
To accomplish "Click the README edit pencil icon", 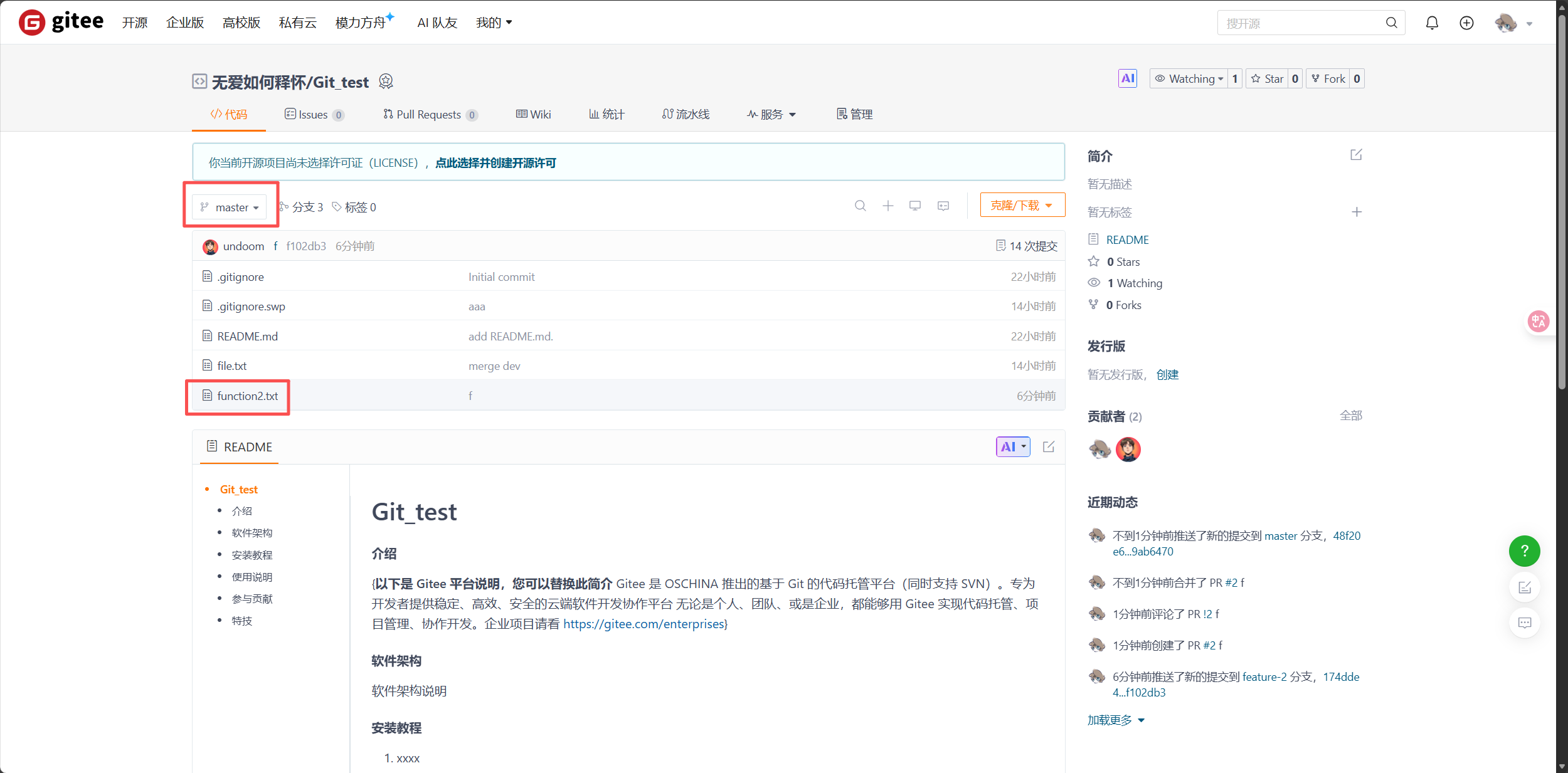I will point(1049,447).
